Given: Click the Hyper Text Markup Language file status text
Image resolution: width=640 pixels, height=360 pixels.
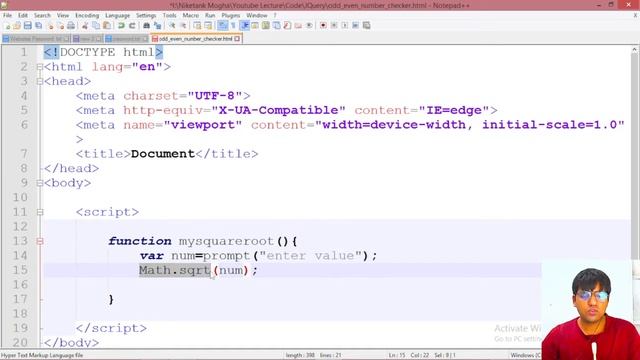Looking at the screenshot, I should [42, 356].
